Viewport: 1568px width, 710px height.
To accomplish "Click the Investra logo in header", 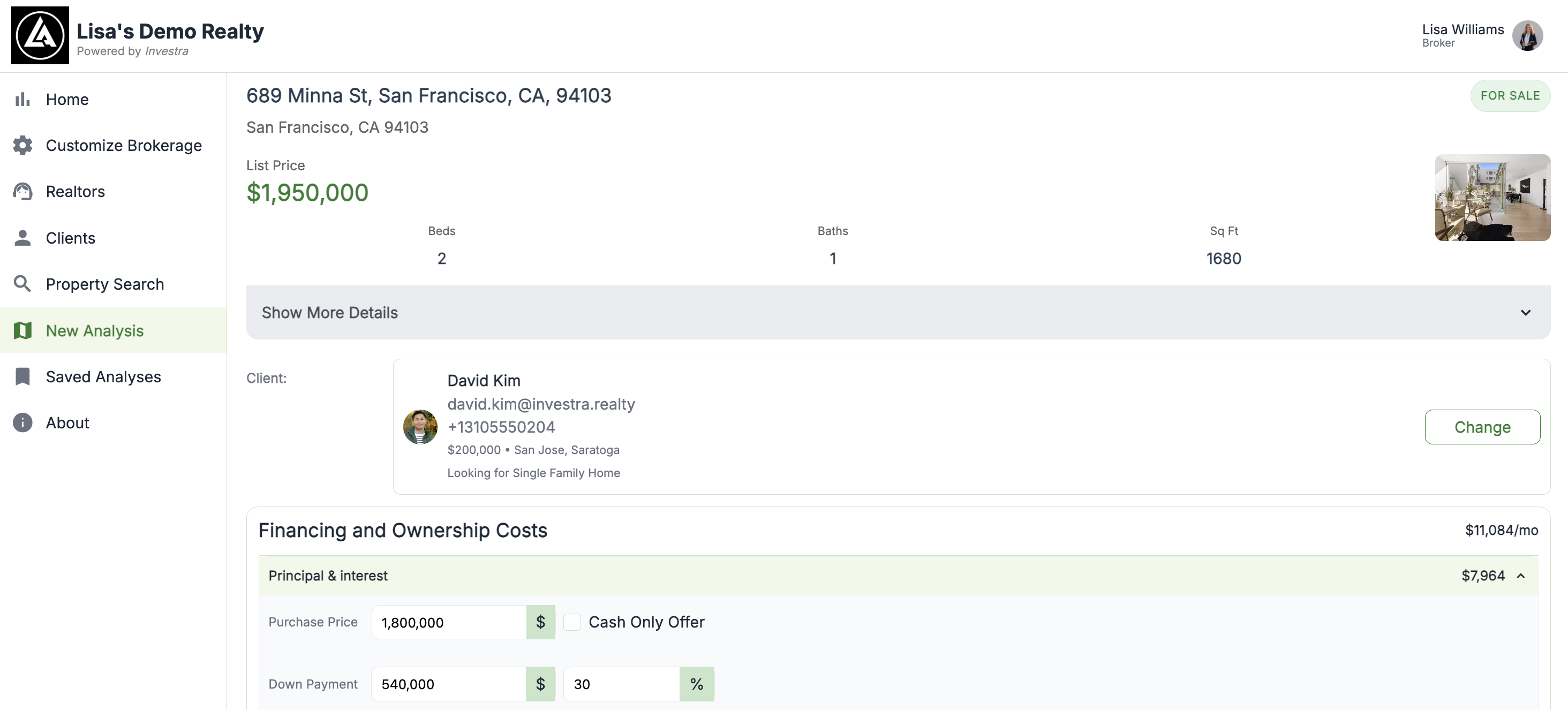I will pyautogui.click(x=40, y=35).
